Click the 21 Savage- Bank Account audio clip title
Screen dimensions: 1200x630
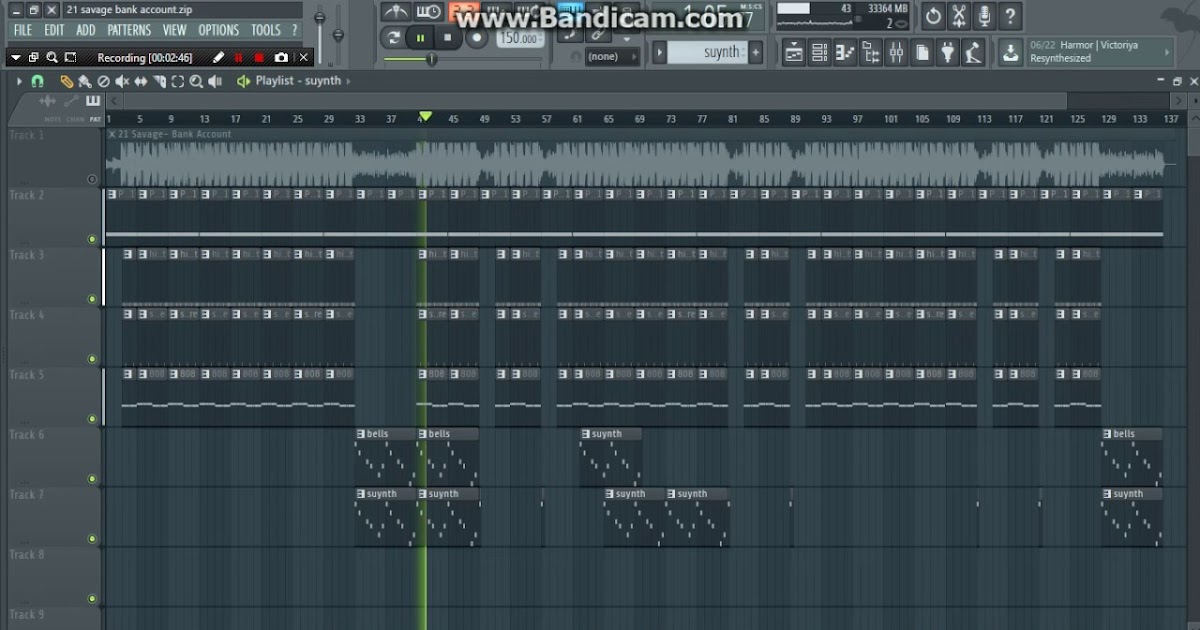coord(174,134)
